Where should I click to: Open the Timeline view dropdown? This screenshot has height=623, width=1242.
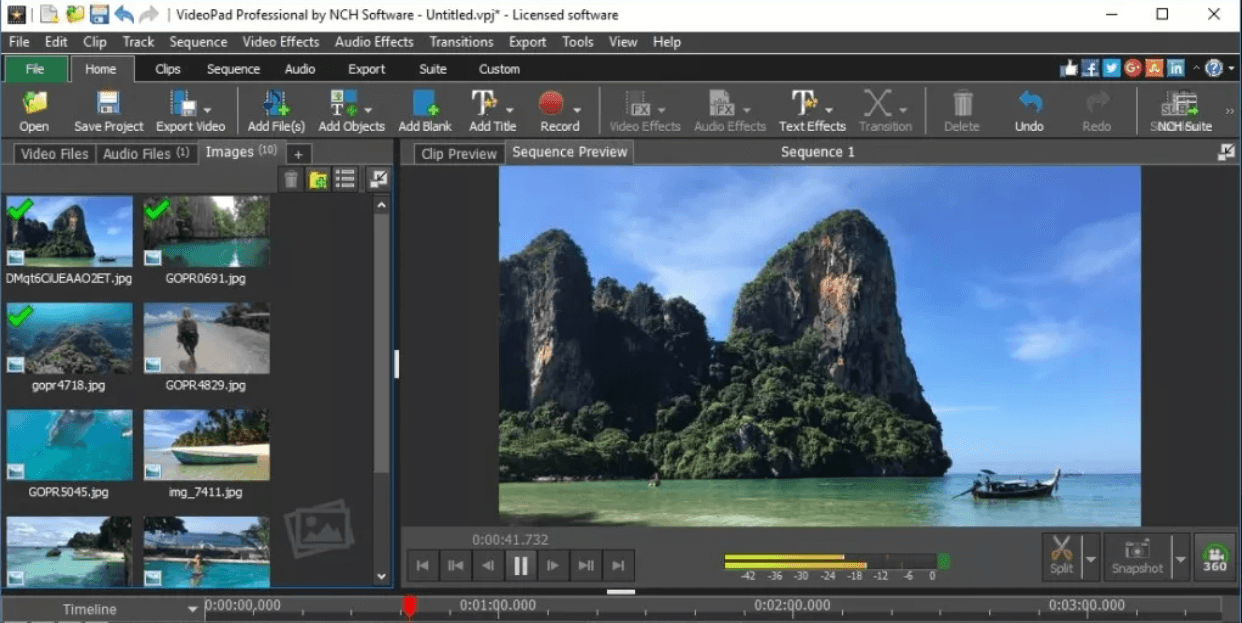192,606
